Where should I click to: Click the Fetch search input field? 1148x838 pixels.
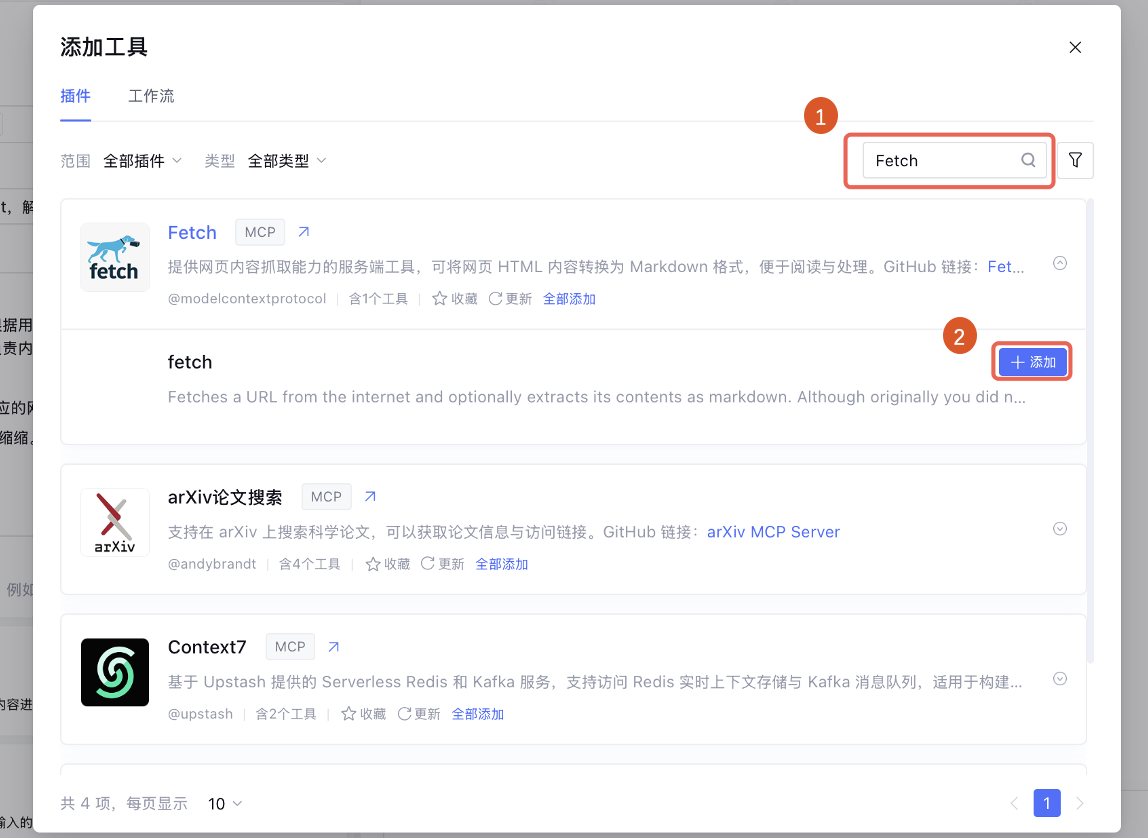940,160
